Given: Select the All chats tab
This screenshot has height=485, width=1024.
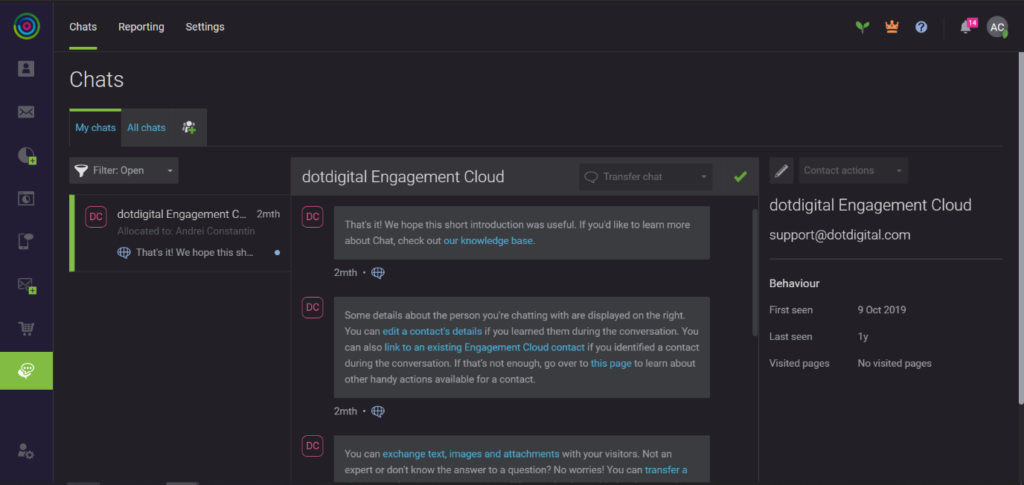Looking at the screenshot, I should [146, 127].
